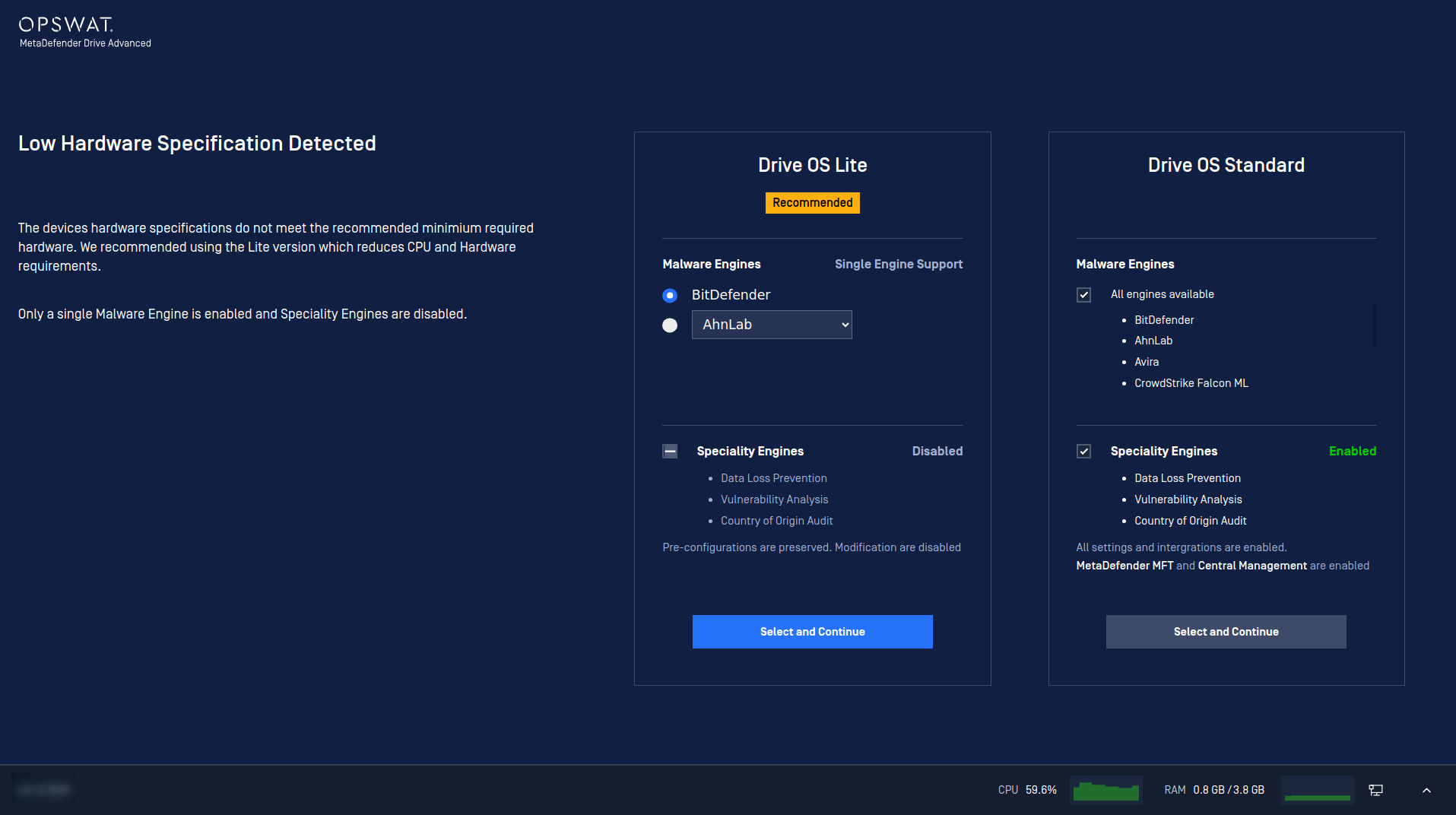Click the RAM usage graph

[1318, 790]
